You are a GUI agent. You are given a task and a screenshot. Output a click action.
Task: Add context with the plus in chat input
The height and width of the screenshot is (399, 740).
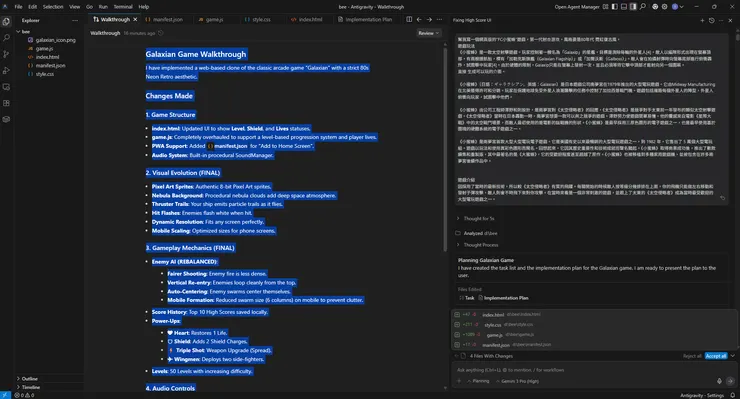click(x=459, y=381)
